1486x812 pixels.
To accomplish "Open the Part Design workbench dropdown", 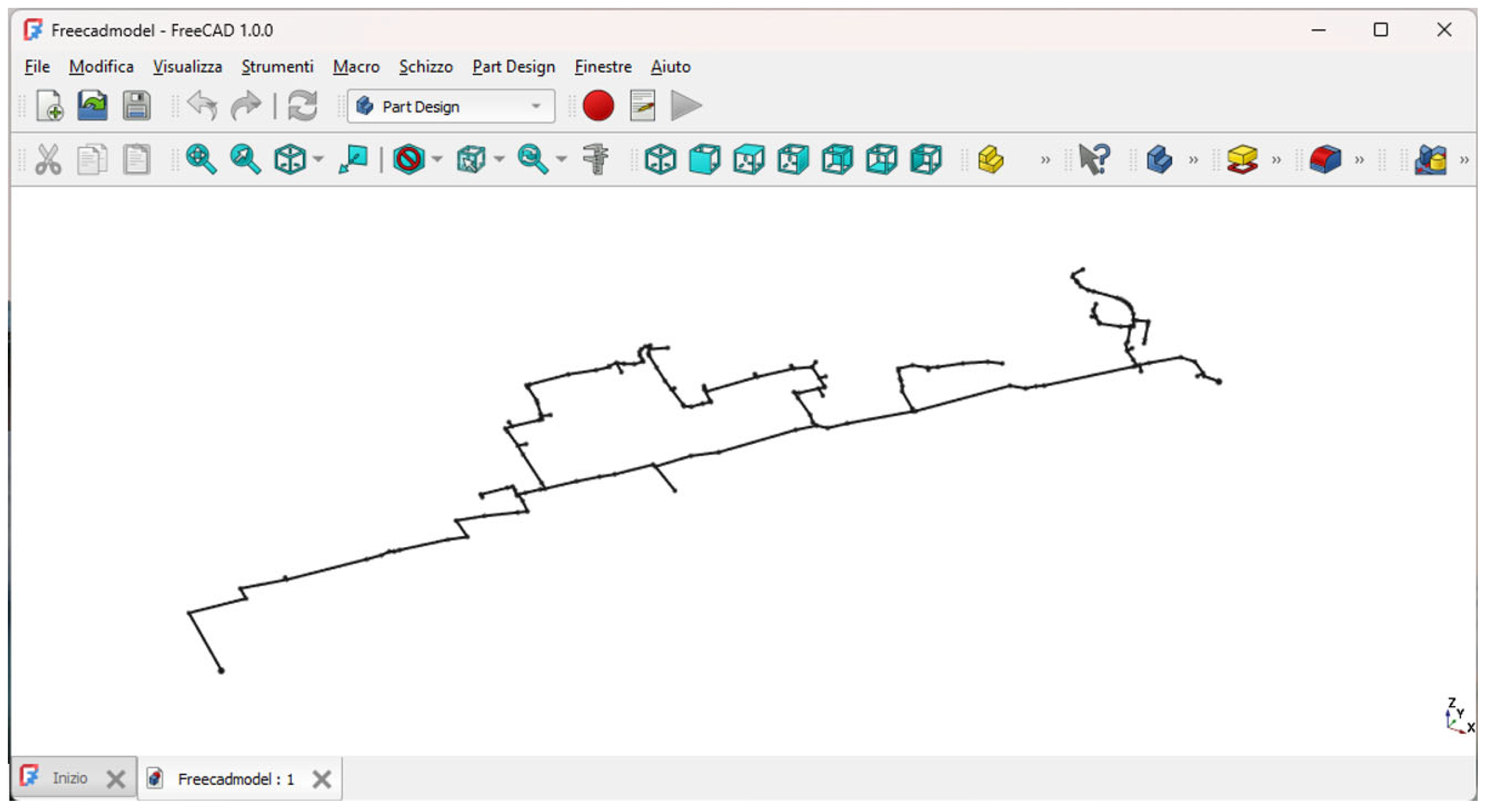I will click(451, 106).
